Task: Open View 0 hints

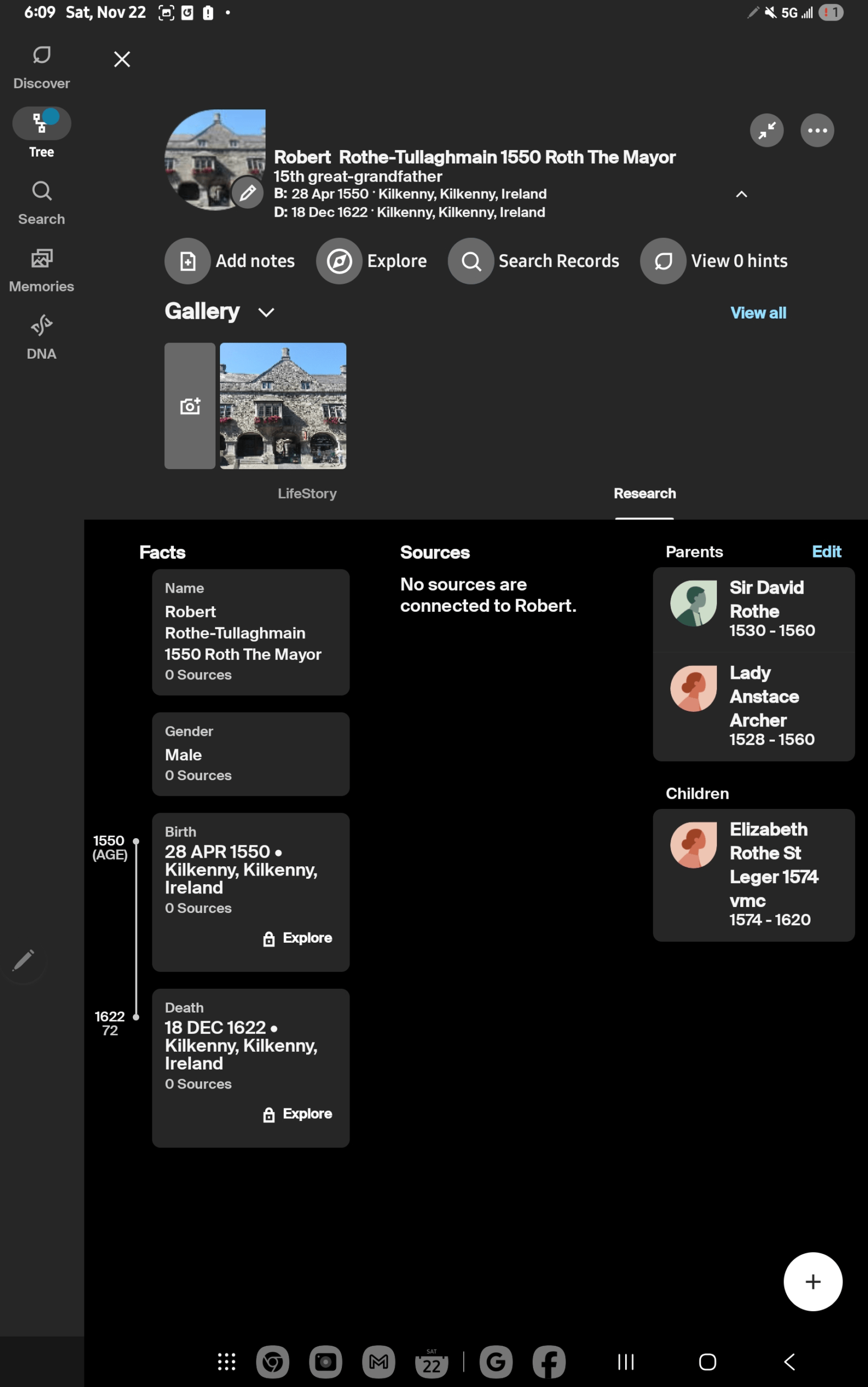Action: click(715, 261)
